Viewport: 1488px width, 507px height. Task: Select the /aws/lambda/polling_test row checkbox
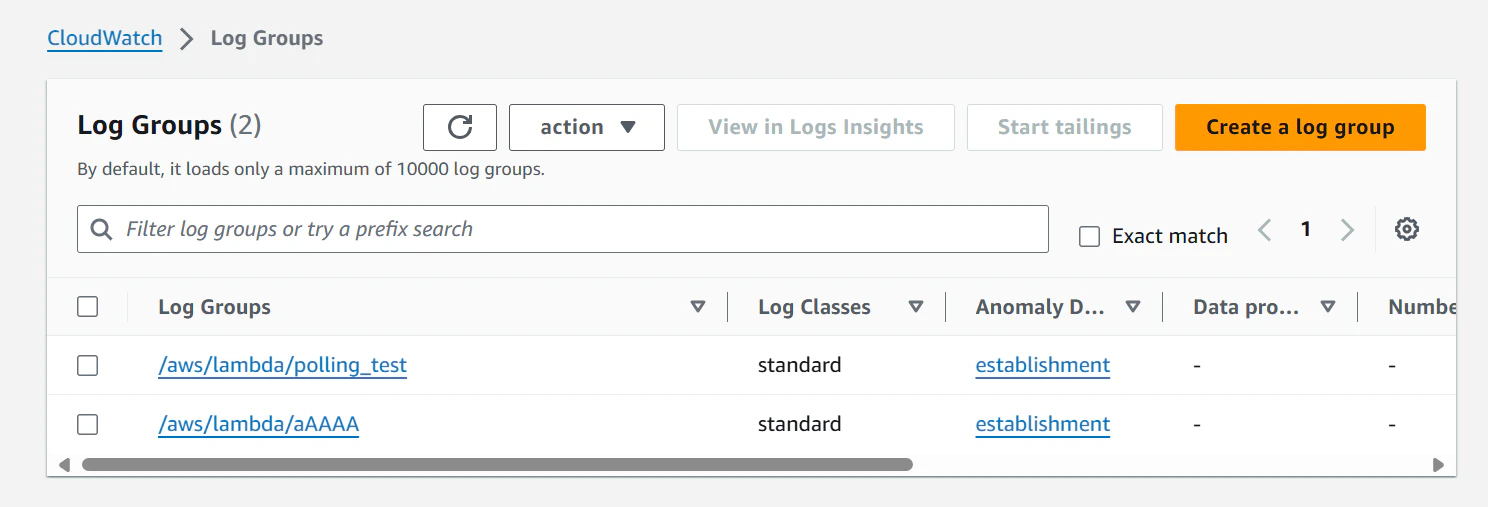[88, 365]
